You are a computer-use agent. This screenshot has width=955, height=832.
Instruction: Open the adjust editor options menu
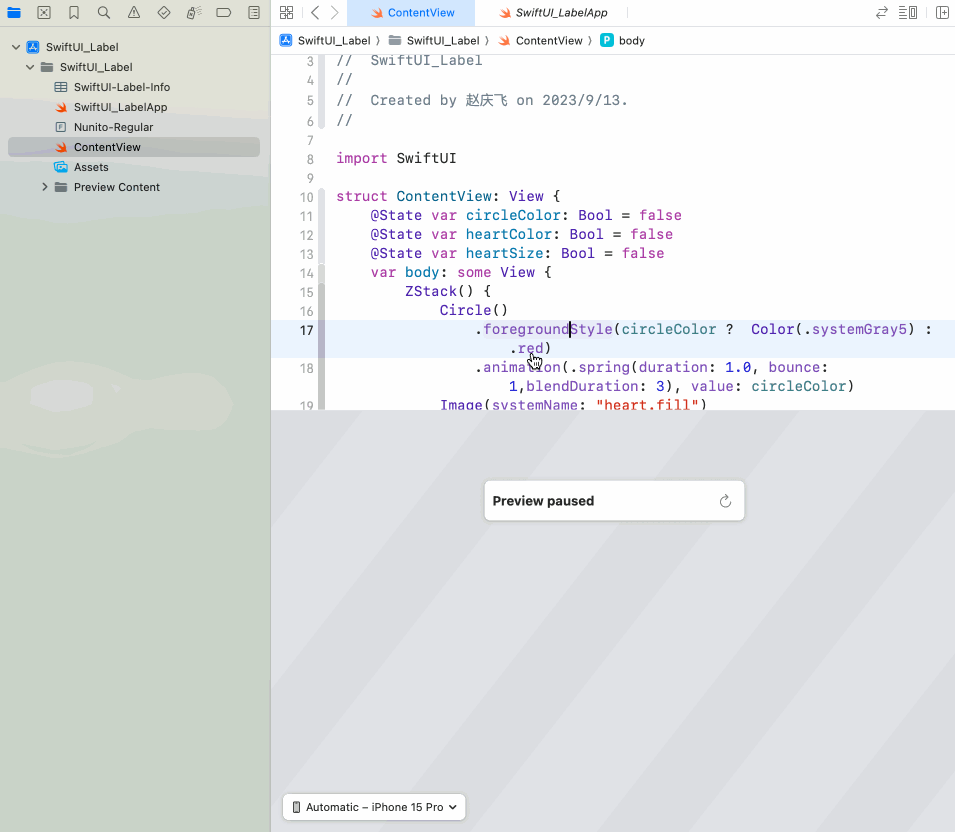click(908, 13)
